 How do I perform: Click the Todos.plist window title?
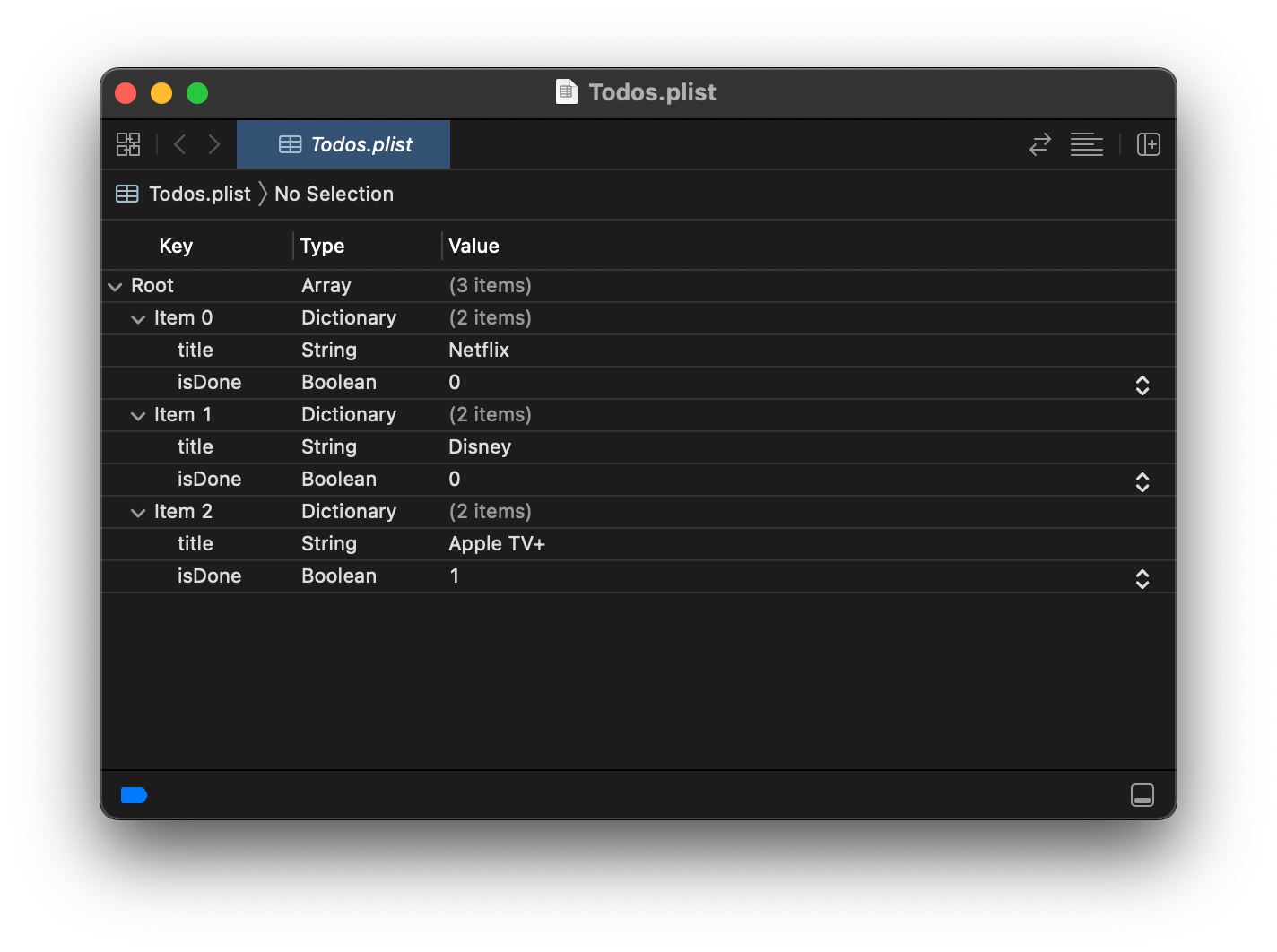click(x=652, y=92)
